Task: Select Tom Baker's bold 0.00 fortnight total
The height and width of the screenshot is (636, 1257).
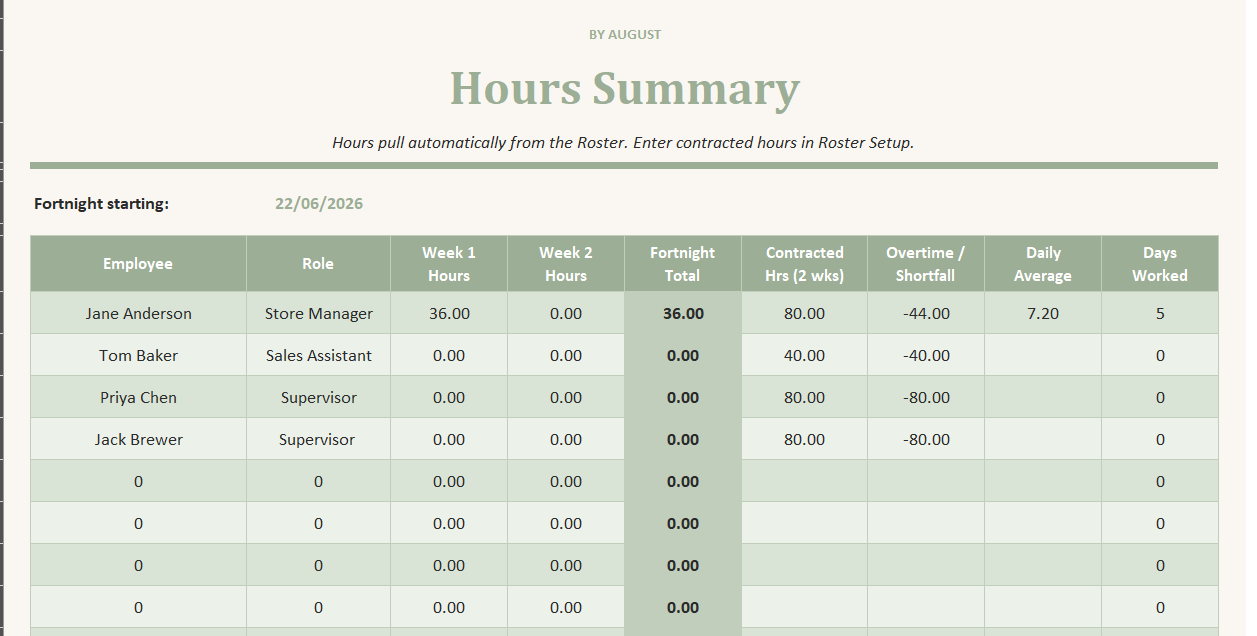Action: pos(683,355)
